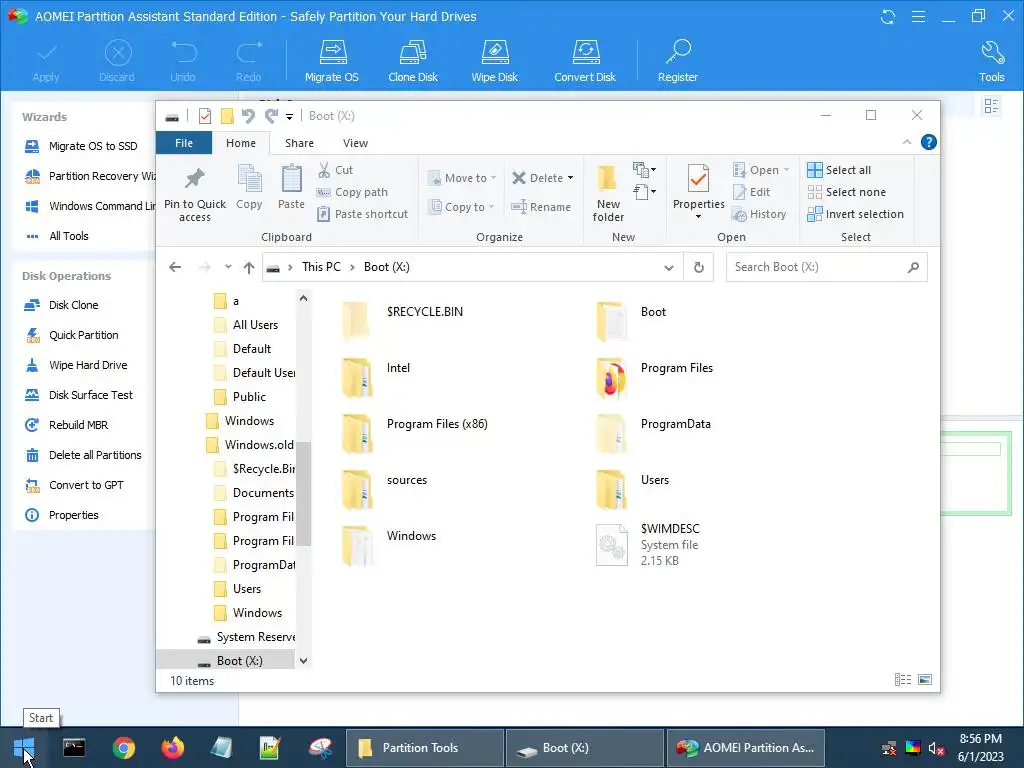
Task: Click Explorer help question mark icon
Action: tap(929, 142)
